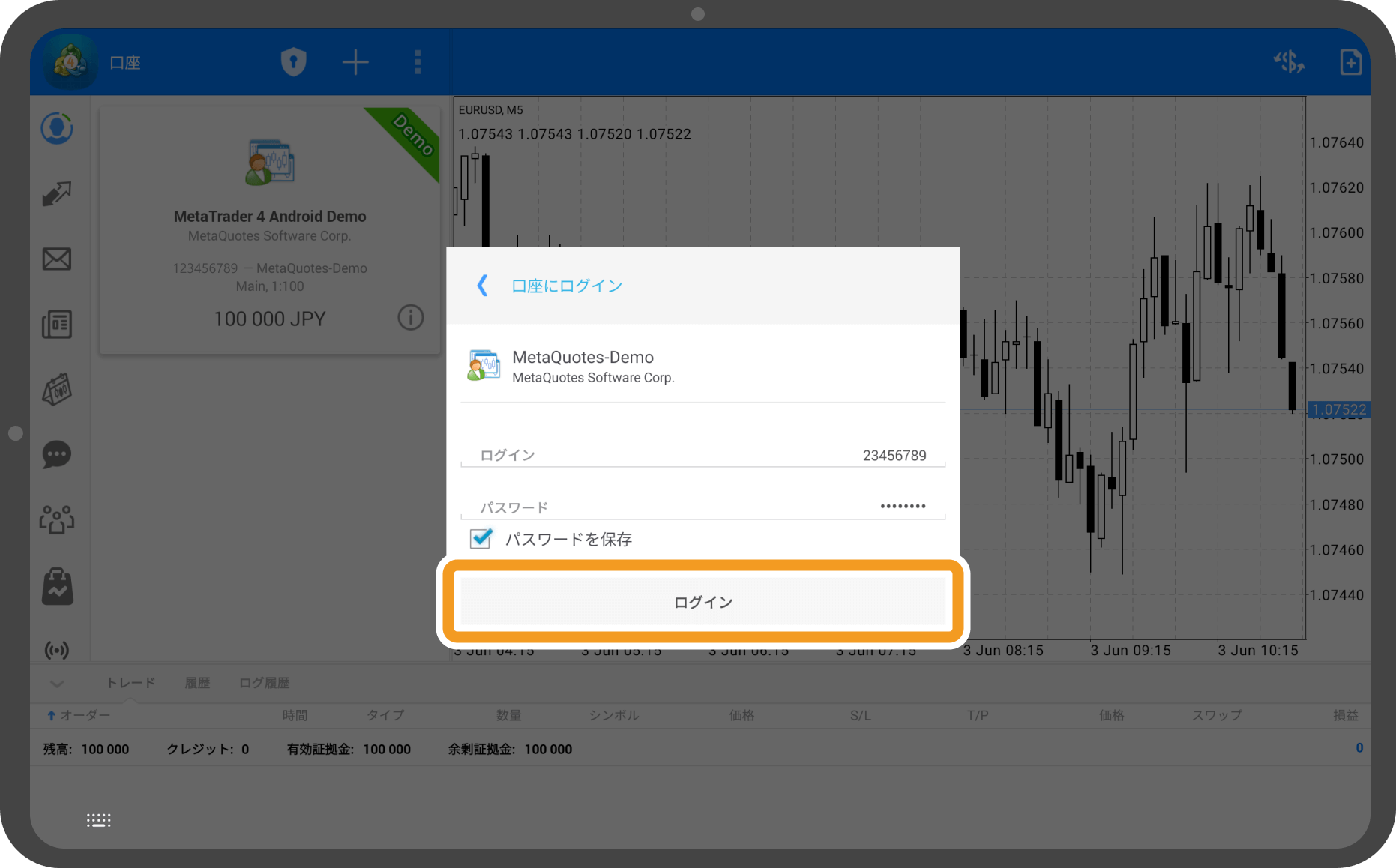Collapse the trade panel with the down chevron
1396x868 pixels.
point(57,683)
